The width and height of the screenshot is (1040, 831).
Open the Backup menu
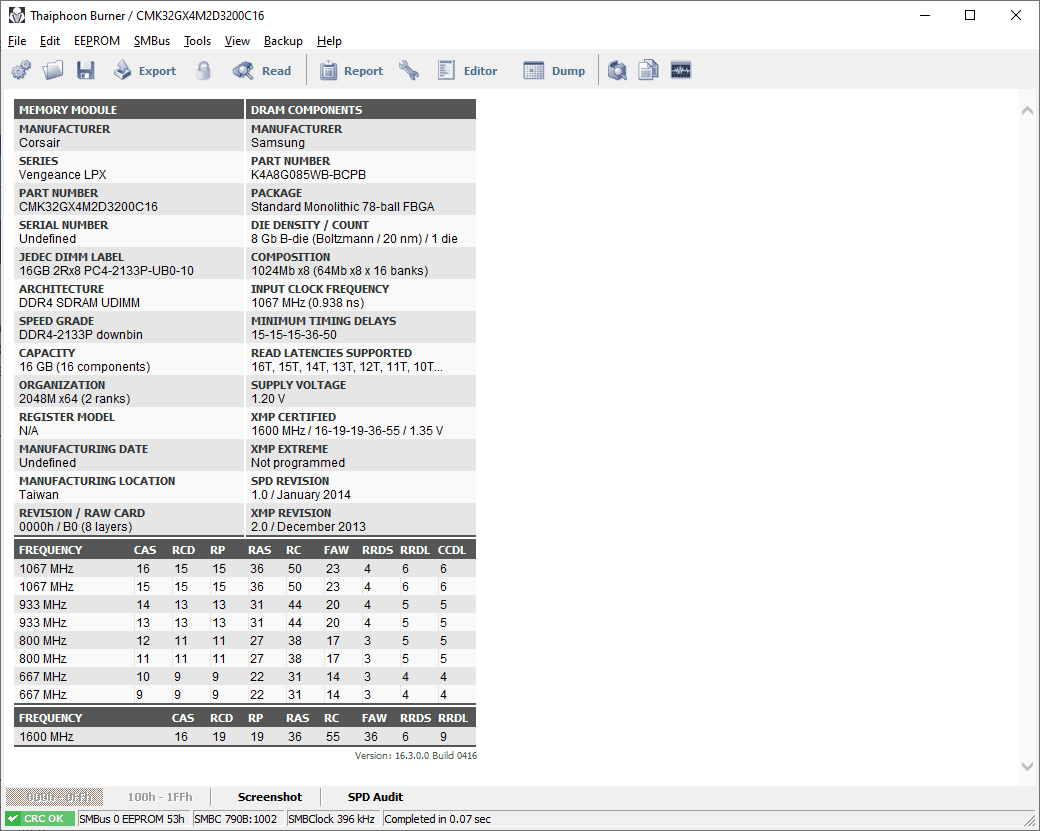pyautogui.click(x=283, y=41)
